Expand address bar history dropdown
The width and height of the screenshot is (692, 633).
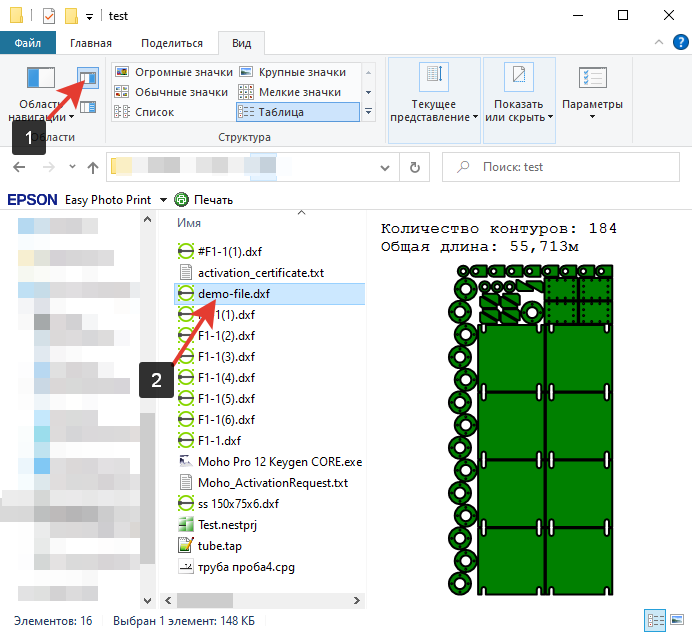point(385,168)
